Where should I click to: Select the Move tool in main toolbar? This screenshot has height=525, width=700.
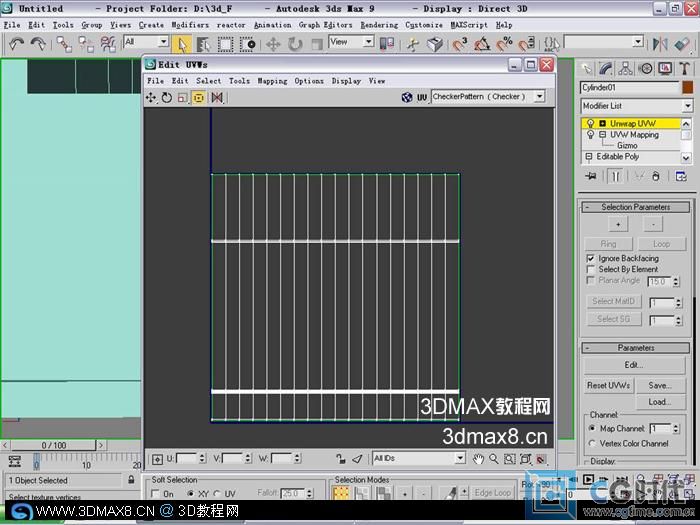pos(273,44)
